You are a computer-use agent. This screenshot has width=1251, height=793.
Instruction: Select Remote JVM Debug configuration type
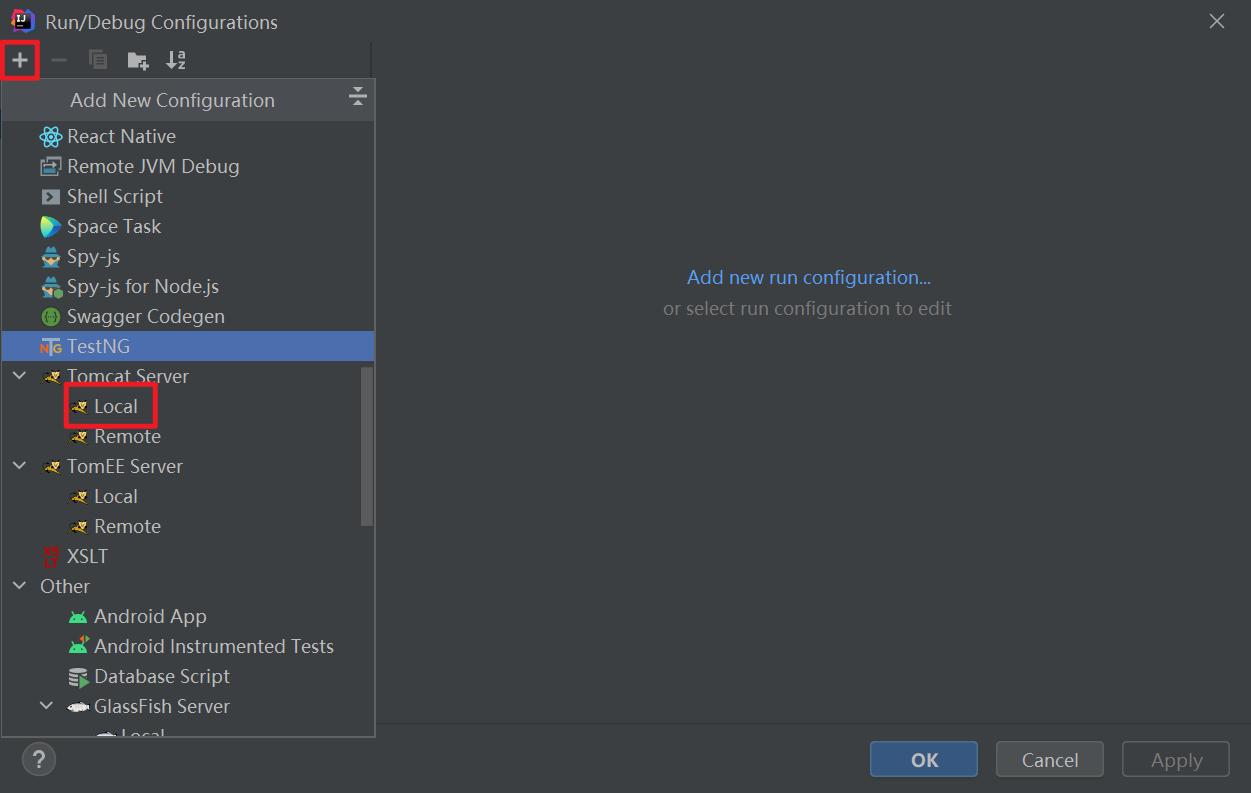[188, 167]
